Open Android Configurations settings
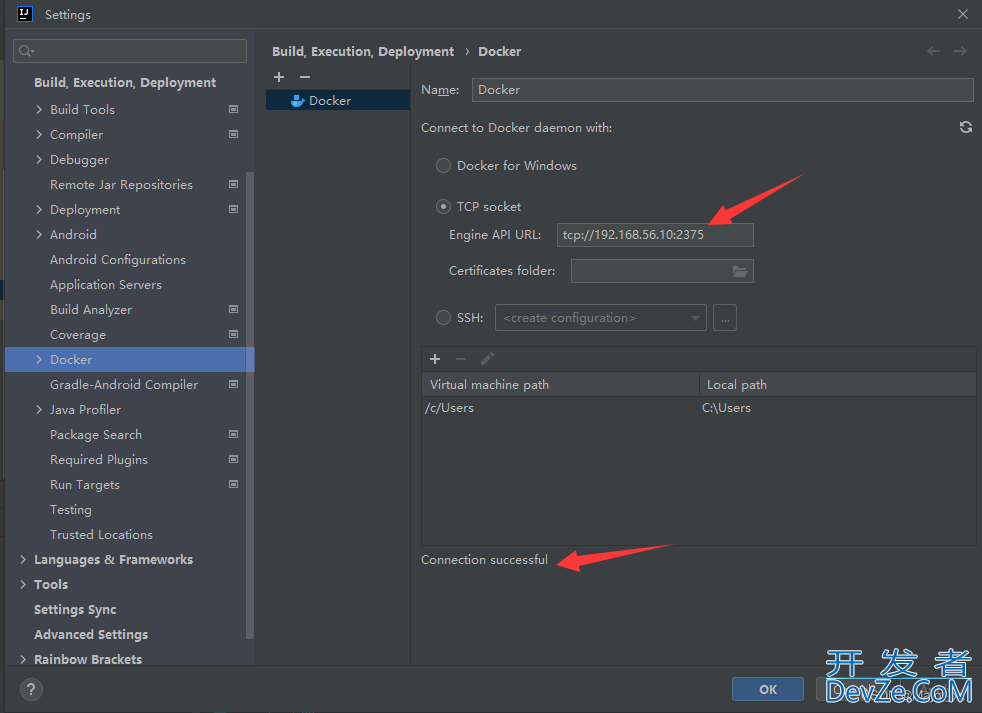 pos(118,259)
